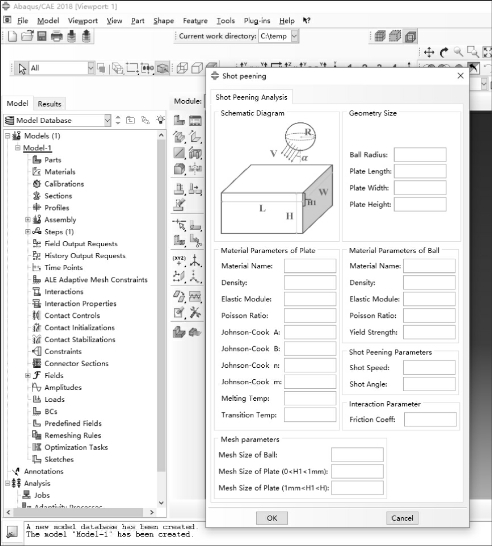Expand the Fields tree node
This screenshot has height=546, width=492.
28,375
